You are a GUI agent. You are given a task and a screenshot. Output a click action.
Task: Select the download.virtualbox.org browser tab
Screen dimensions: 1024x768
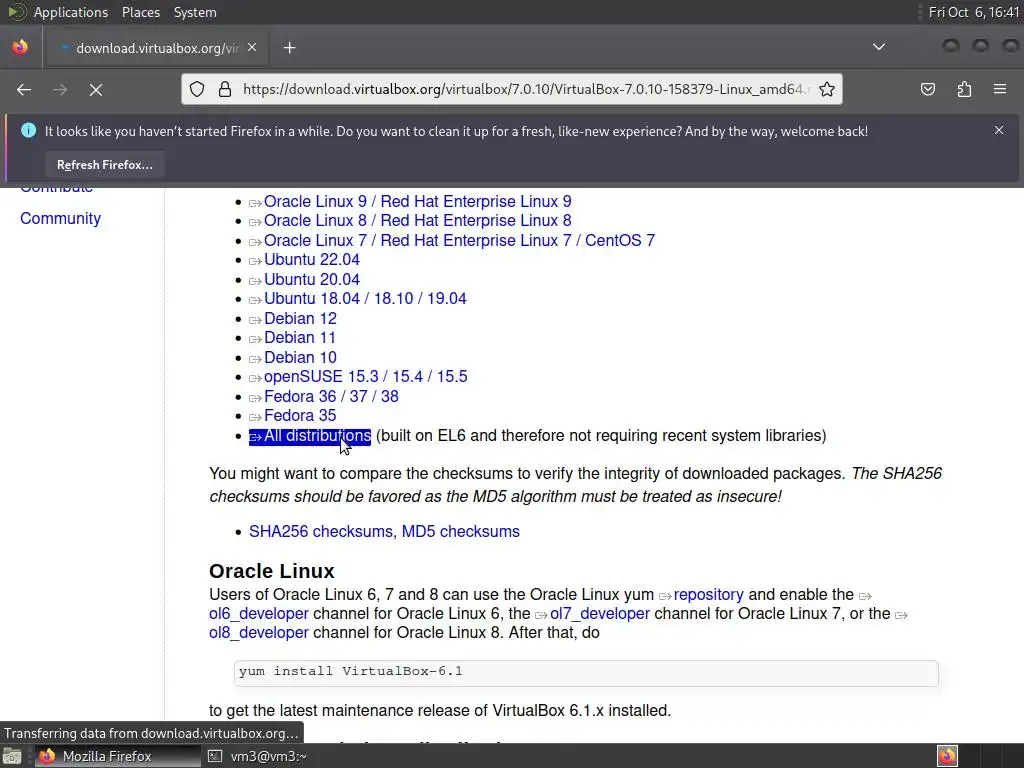(158, 48)
